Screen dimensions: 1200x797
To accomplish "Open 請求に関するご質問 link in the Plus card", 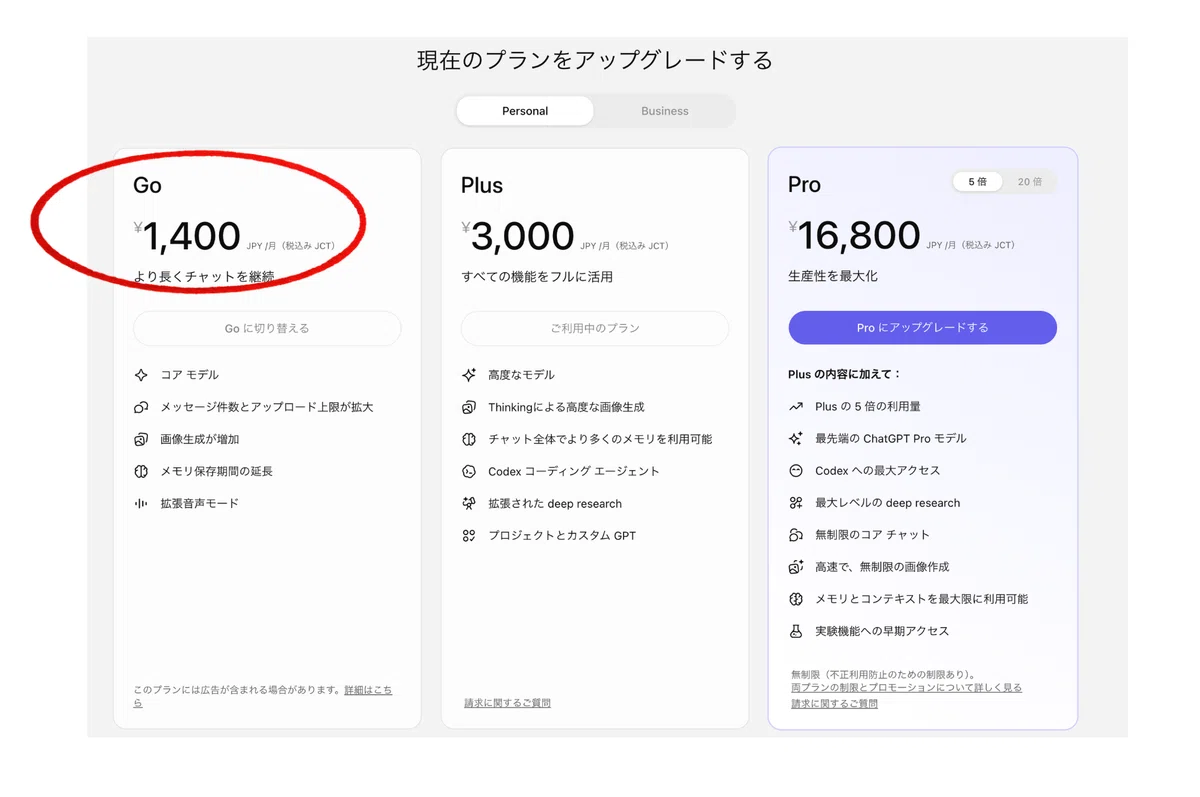I will click(507, 703).
